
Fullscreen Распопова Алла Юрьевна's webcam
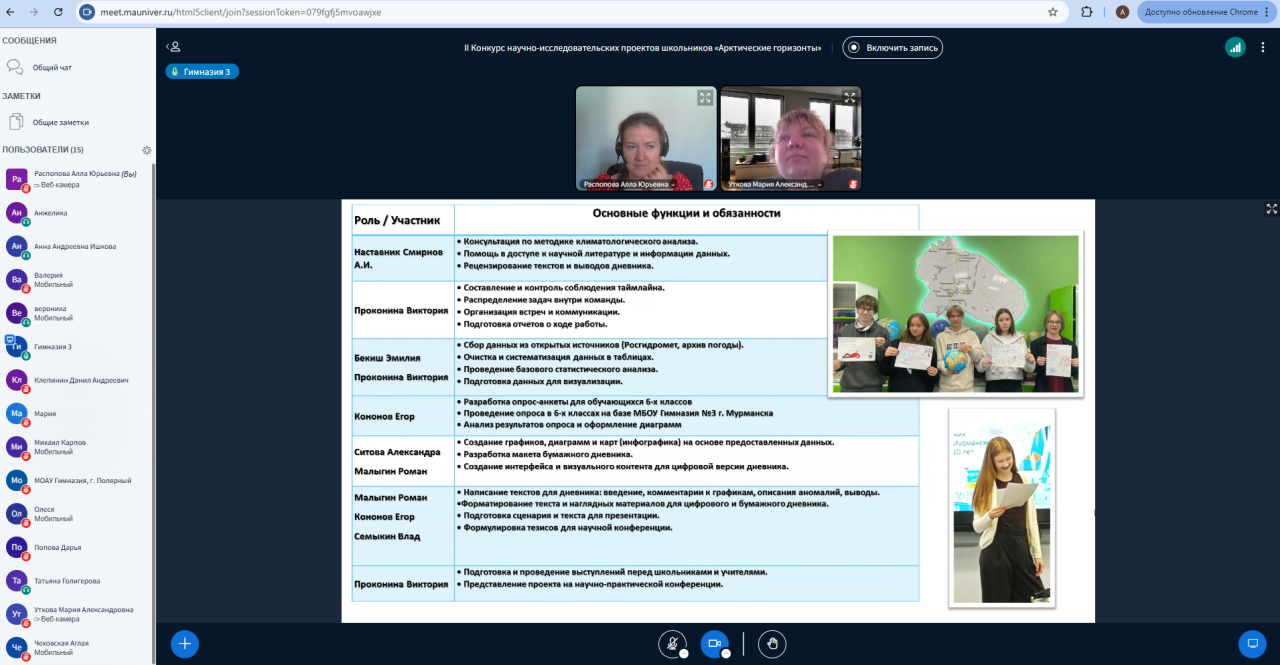click(x=705, y=98)
